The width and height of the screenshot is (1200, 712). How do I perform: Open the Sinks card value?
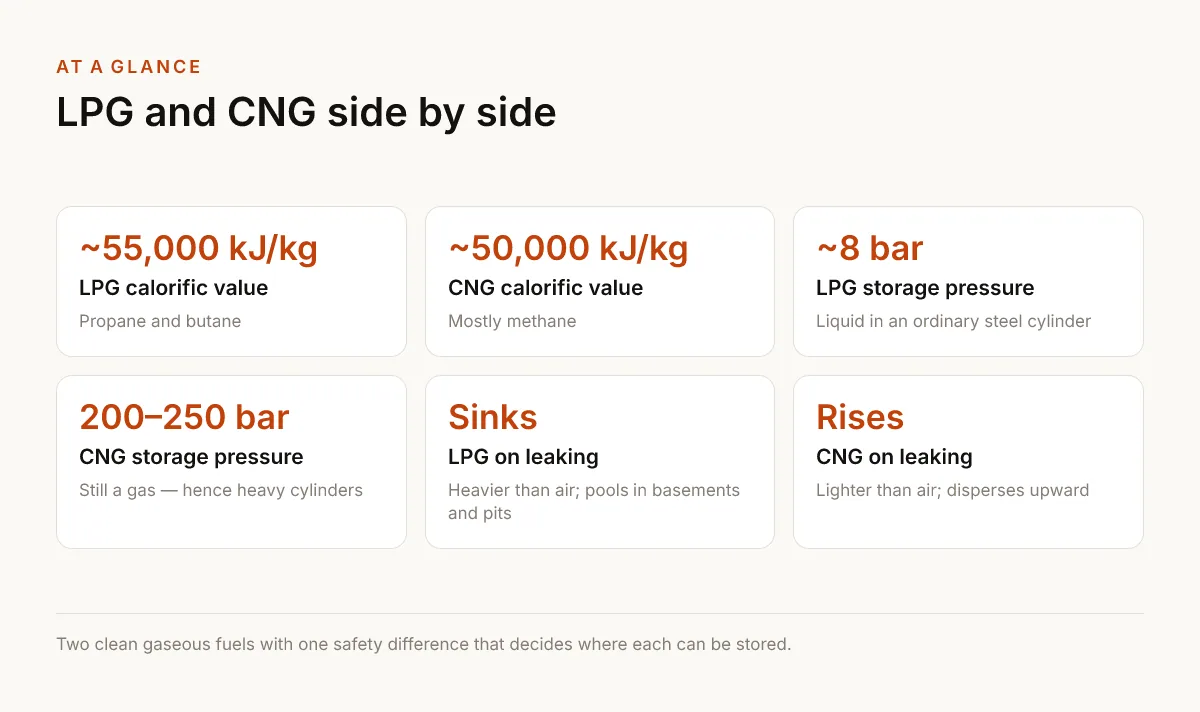(x=493, y=417)
